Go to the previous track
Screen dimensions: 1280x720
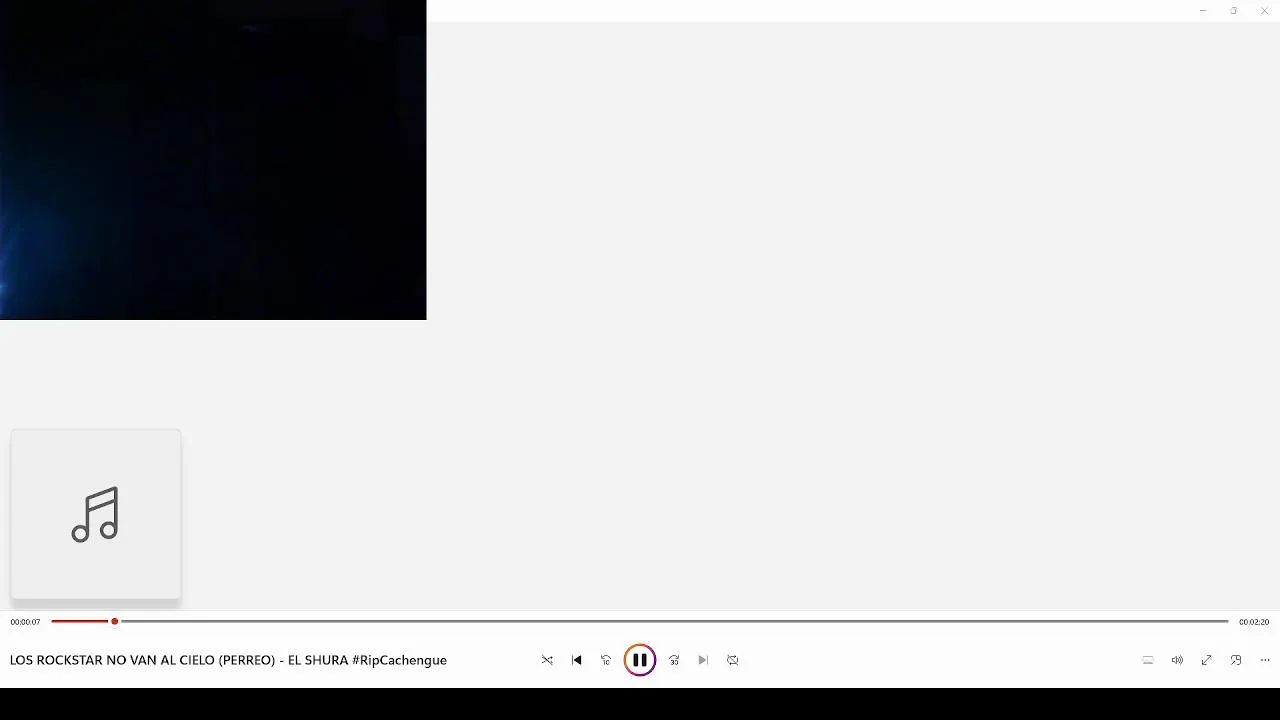(576, 660)
